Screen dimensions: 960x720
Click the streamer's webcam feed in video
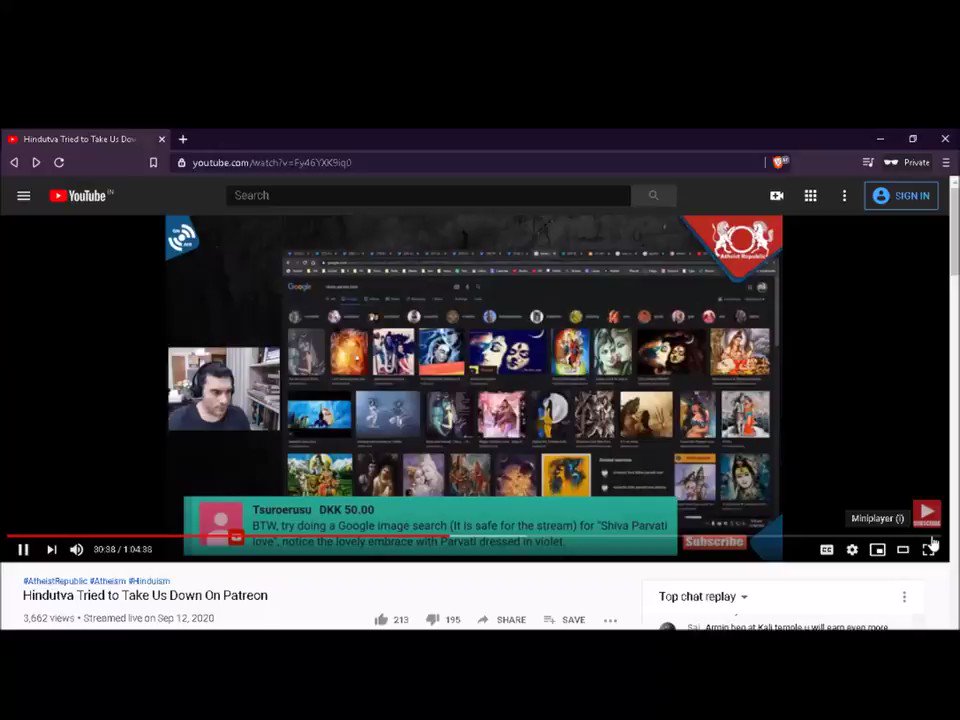pyautogui.click(x=224, y=389)
